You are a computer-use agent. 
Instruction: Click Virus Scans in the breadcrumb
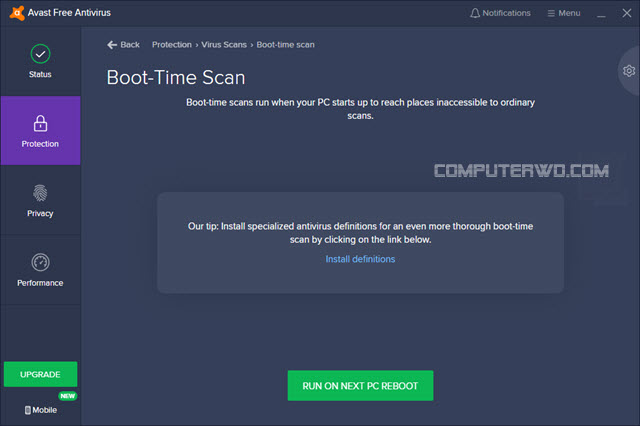224,44
